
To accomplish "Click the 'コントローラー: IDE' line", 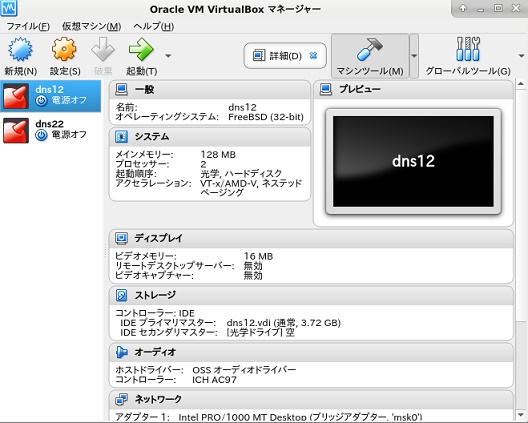I will pos(155,313).
